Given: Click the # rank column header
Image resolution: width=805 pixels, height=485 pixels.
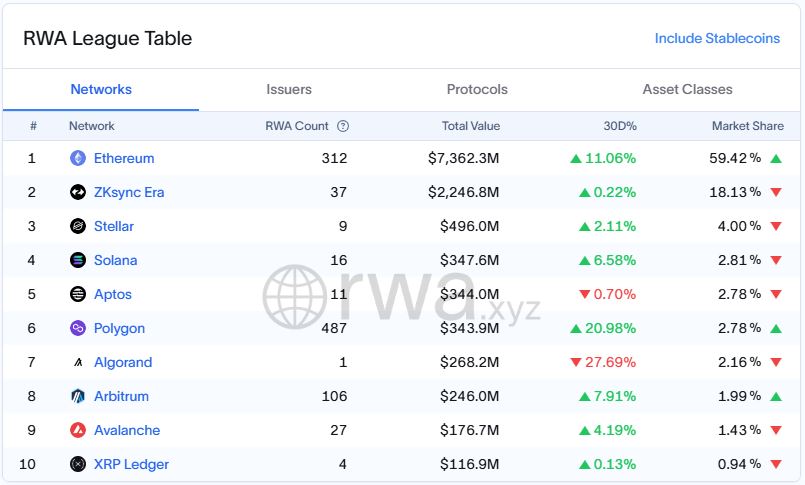Looking at the screenshot, I should (33, 126).
